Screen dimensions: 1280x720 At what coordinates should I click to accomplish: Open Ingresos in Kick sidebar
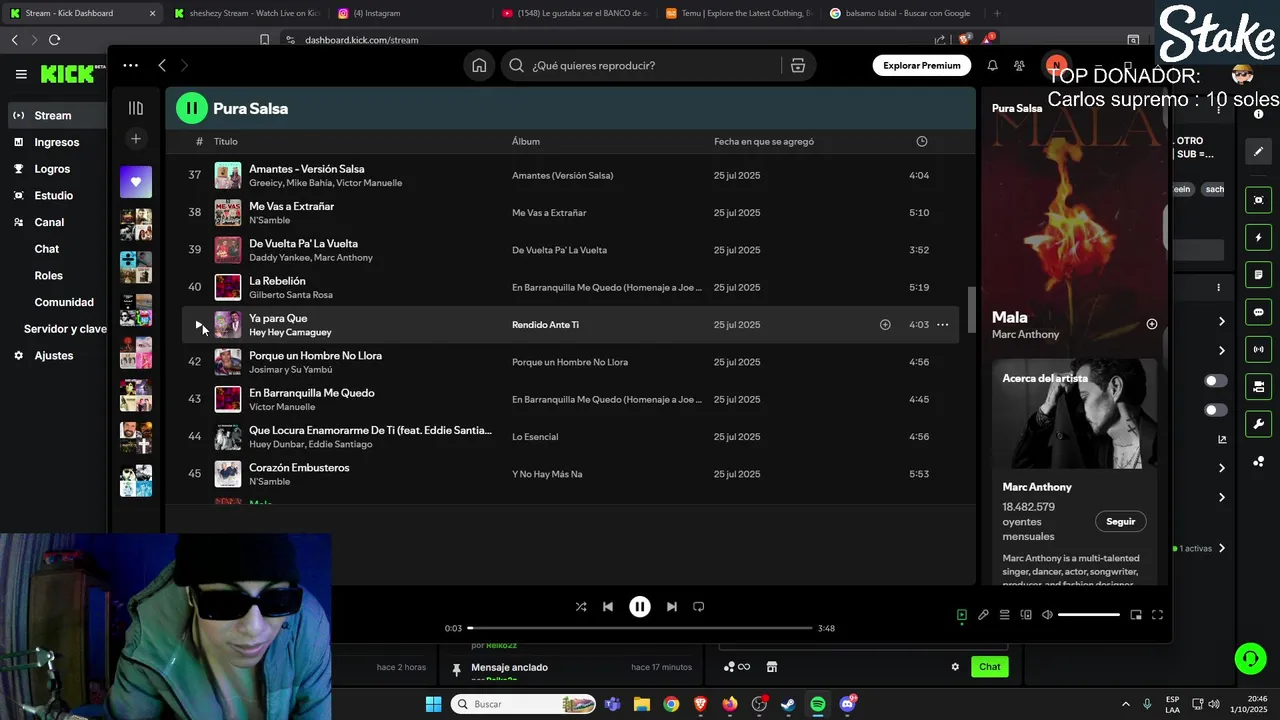(x=57, y=142)
